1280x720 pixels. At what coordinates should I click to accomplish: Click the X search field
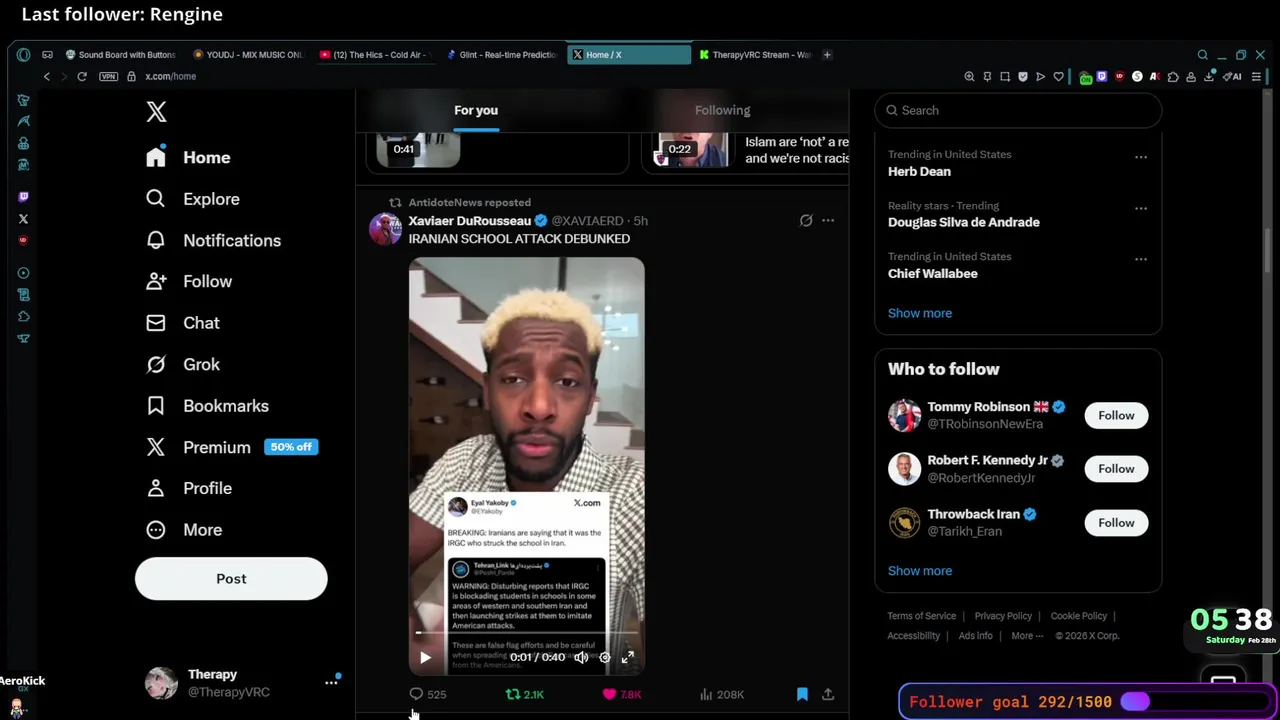(x=1018, y=110)
